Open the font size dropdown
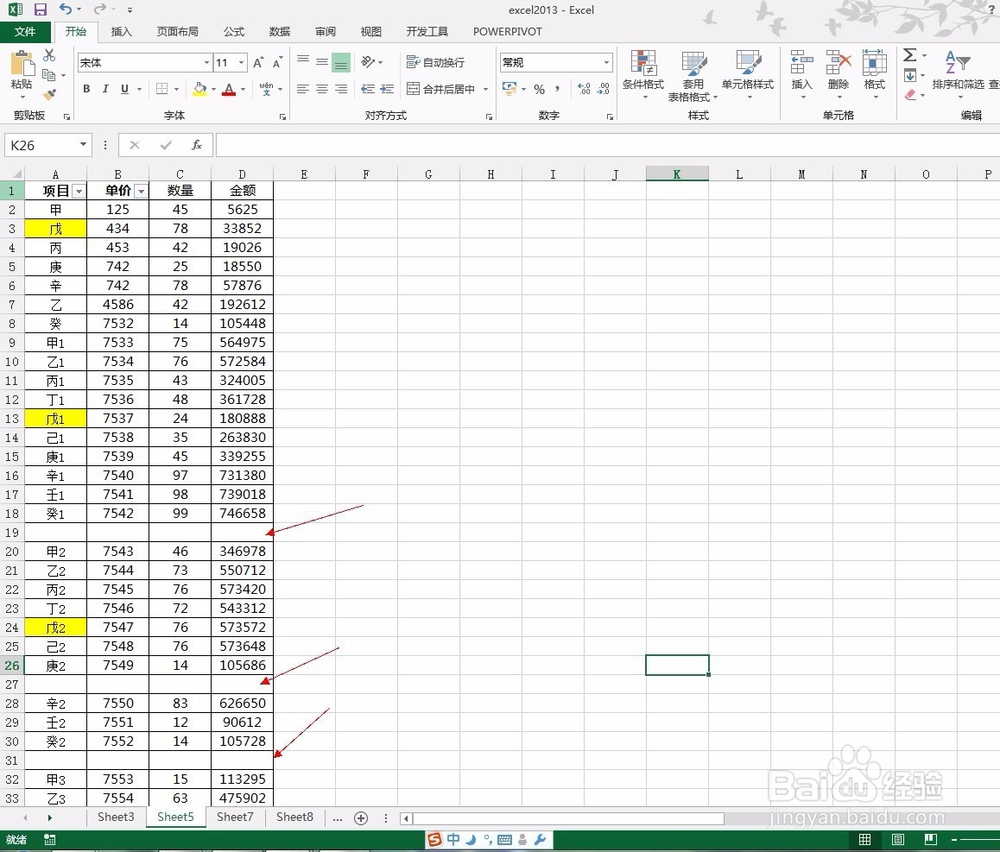 (x=241, y=62)
